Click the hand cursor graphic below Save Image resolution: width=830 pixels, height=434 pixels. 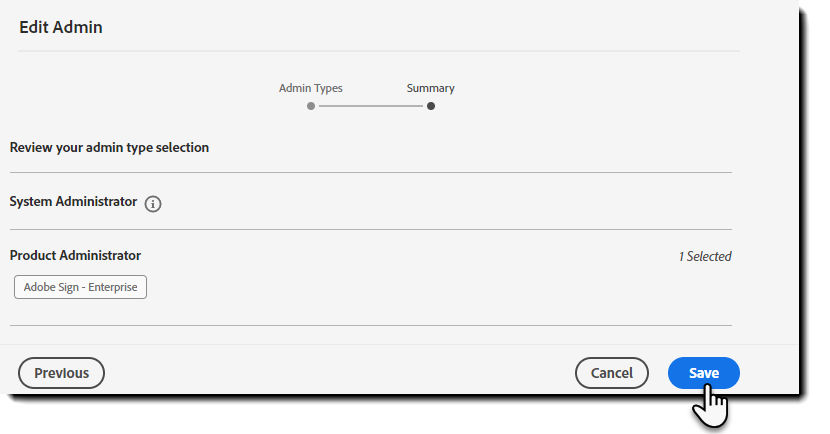pos(710,405)
